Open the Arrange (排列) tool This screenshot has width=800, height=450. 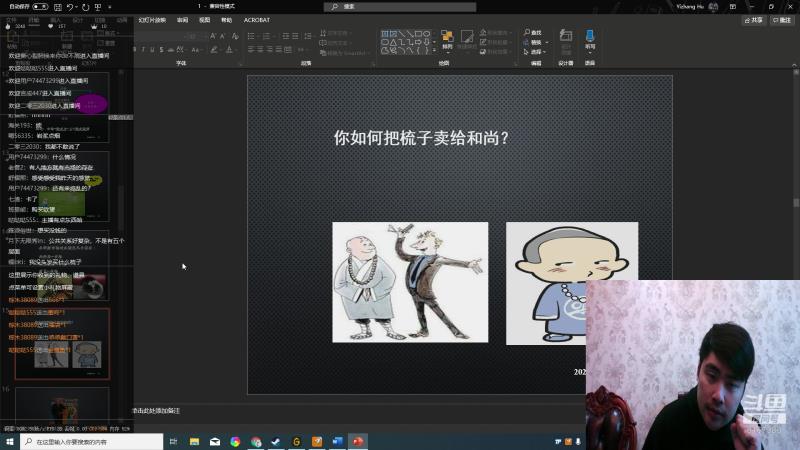click(x=447, y=39)
